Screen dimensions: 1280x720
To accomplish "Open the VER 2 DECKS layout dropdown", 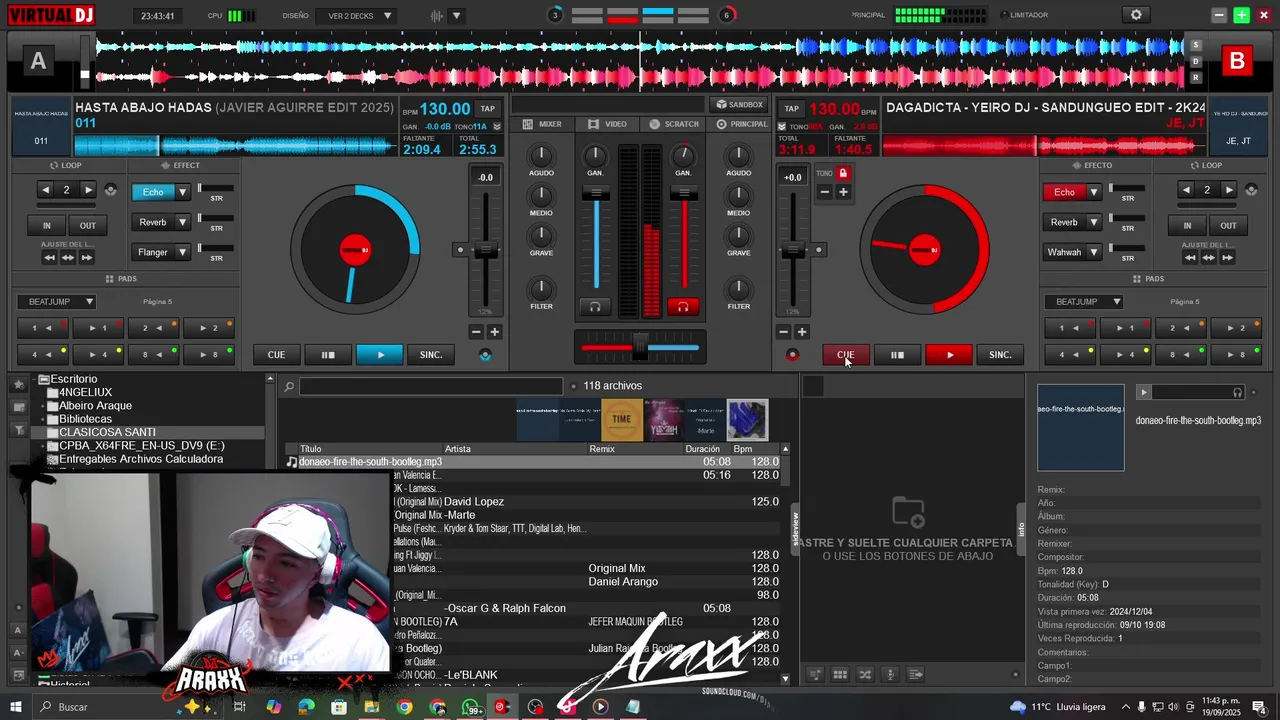I will coord(356,16).
